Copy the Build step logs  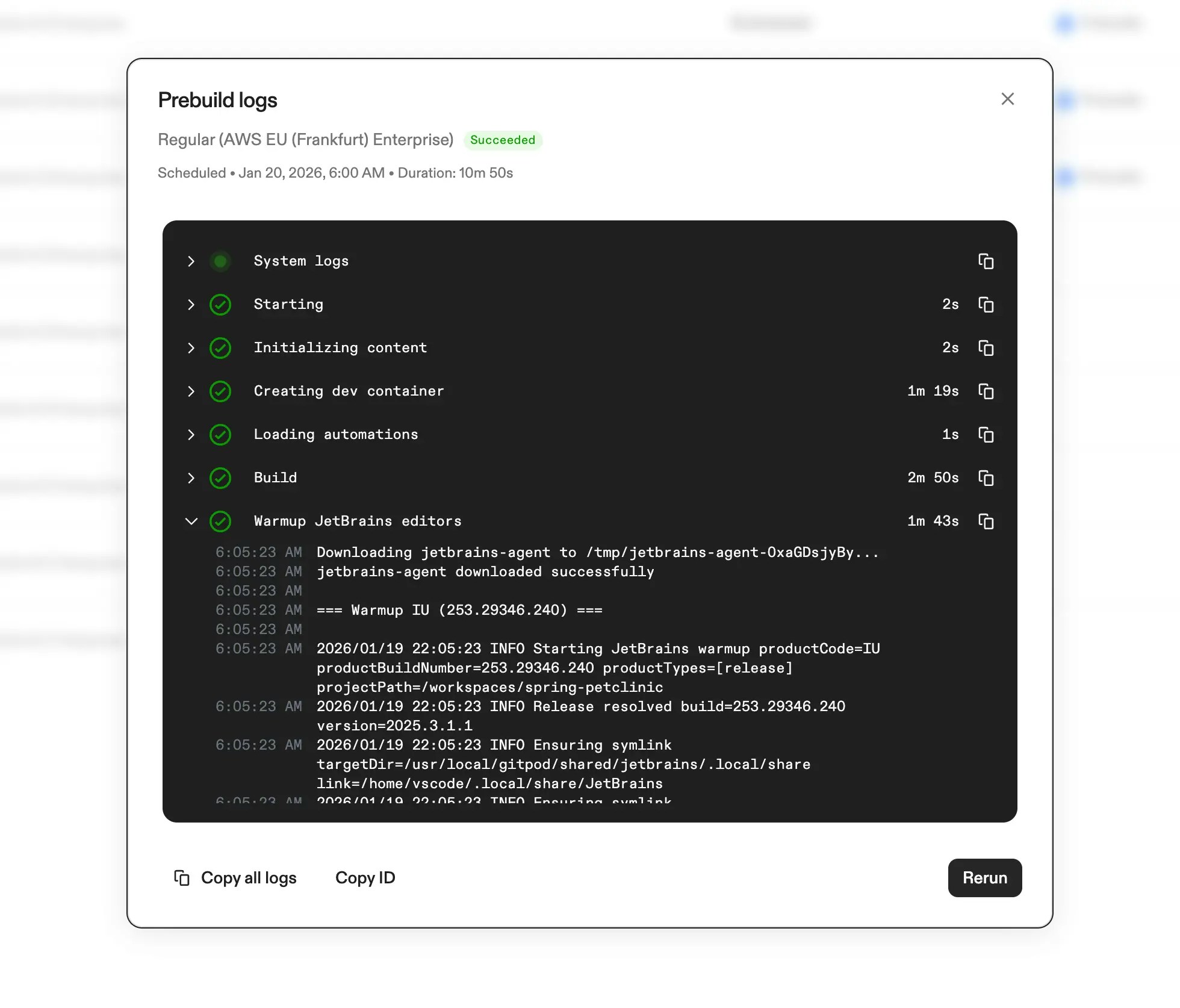(986, 478)
